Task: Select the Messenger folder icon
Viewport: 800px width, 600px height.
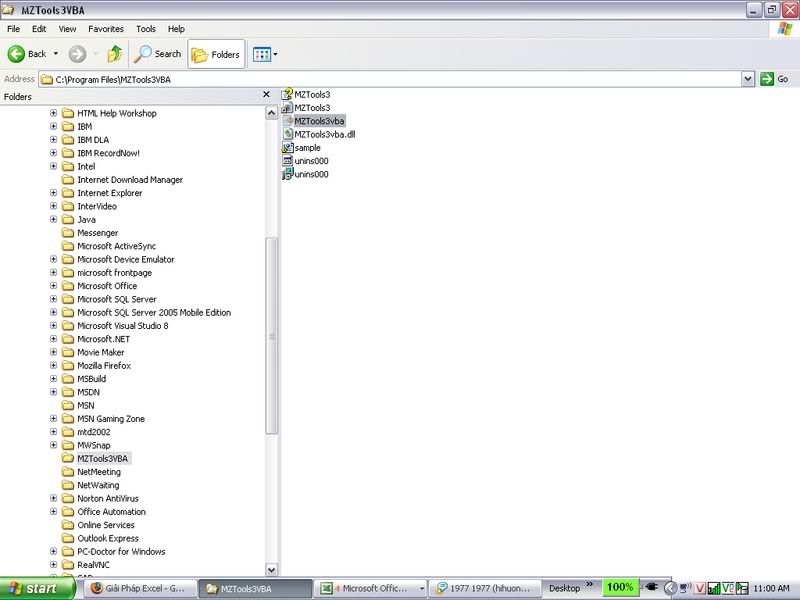Action: click(x=68, y=233)
